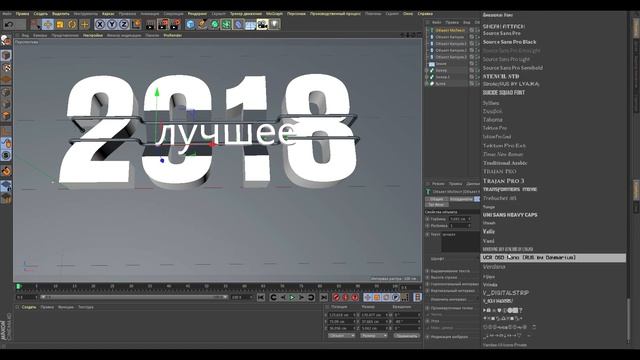Open the green generators icon
640x360 pixels.
[x=214, y=24]
